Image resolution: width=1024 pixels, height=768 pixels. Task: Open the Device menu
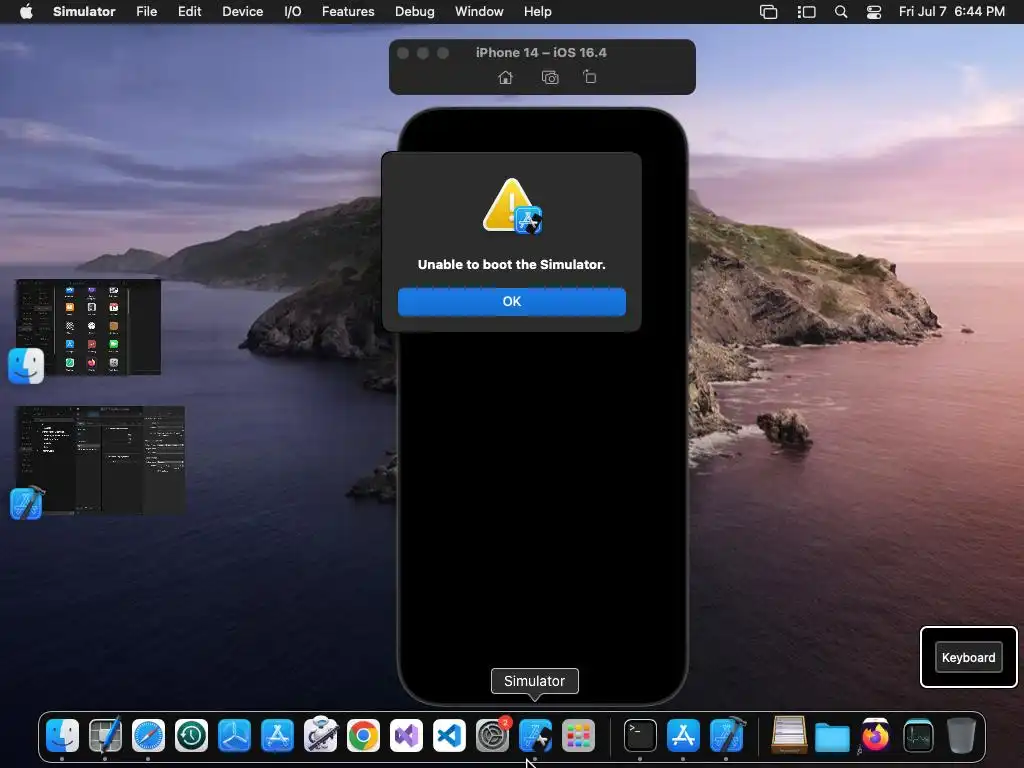242,12
